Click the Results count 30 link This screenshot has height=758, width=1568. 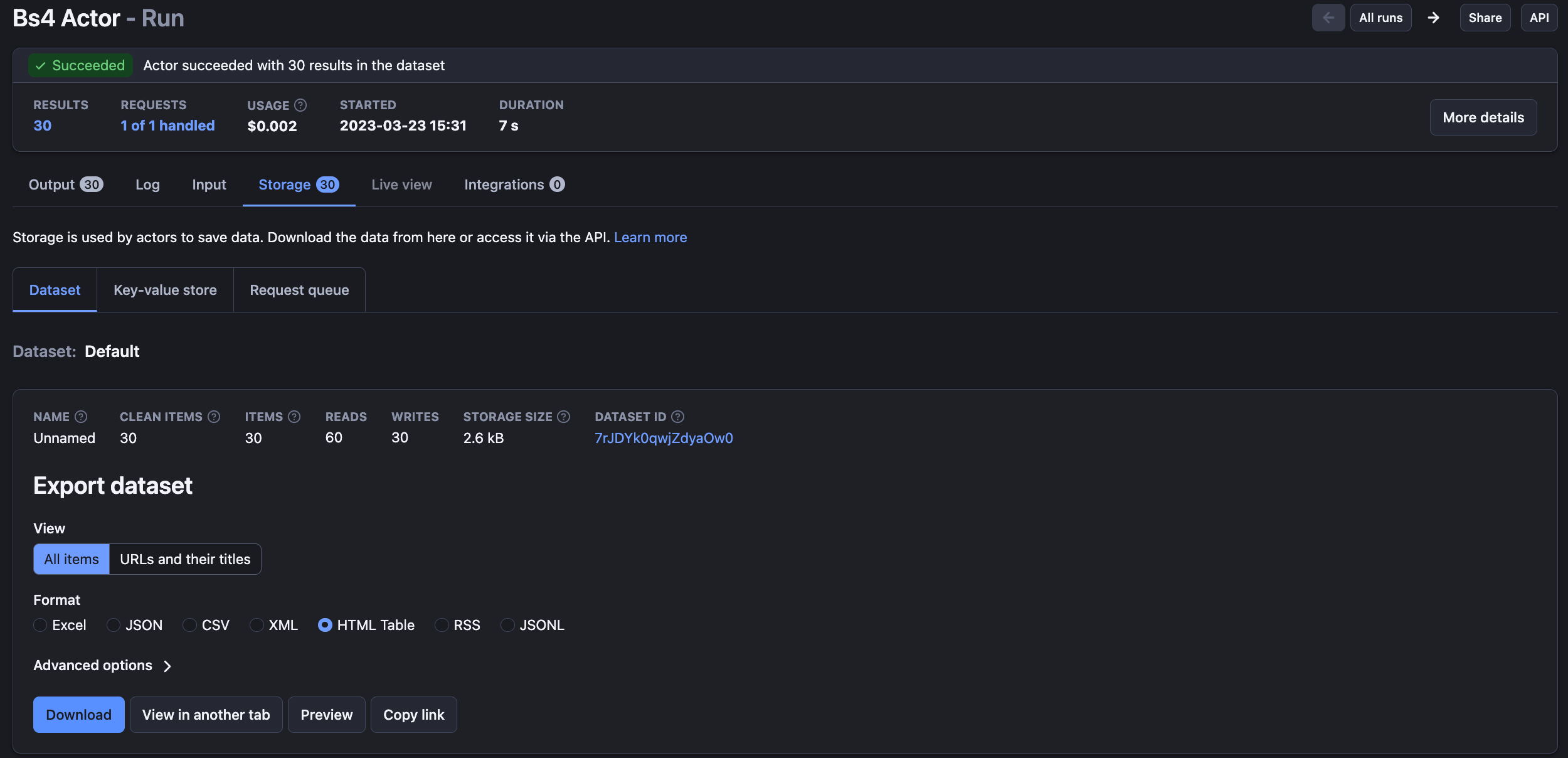pyautogui.click(x=43, y=125)
